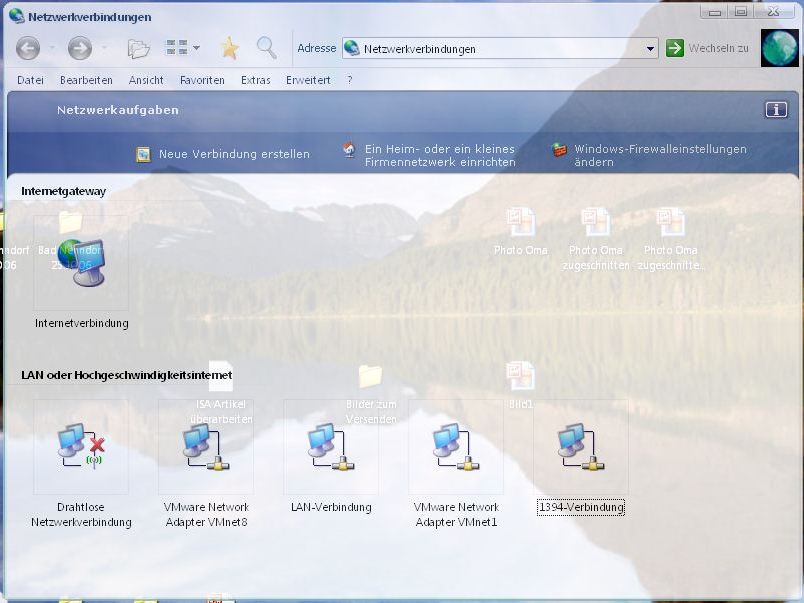Click the Back navigation arrow

tap(28, 48)
